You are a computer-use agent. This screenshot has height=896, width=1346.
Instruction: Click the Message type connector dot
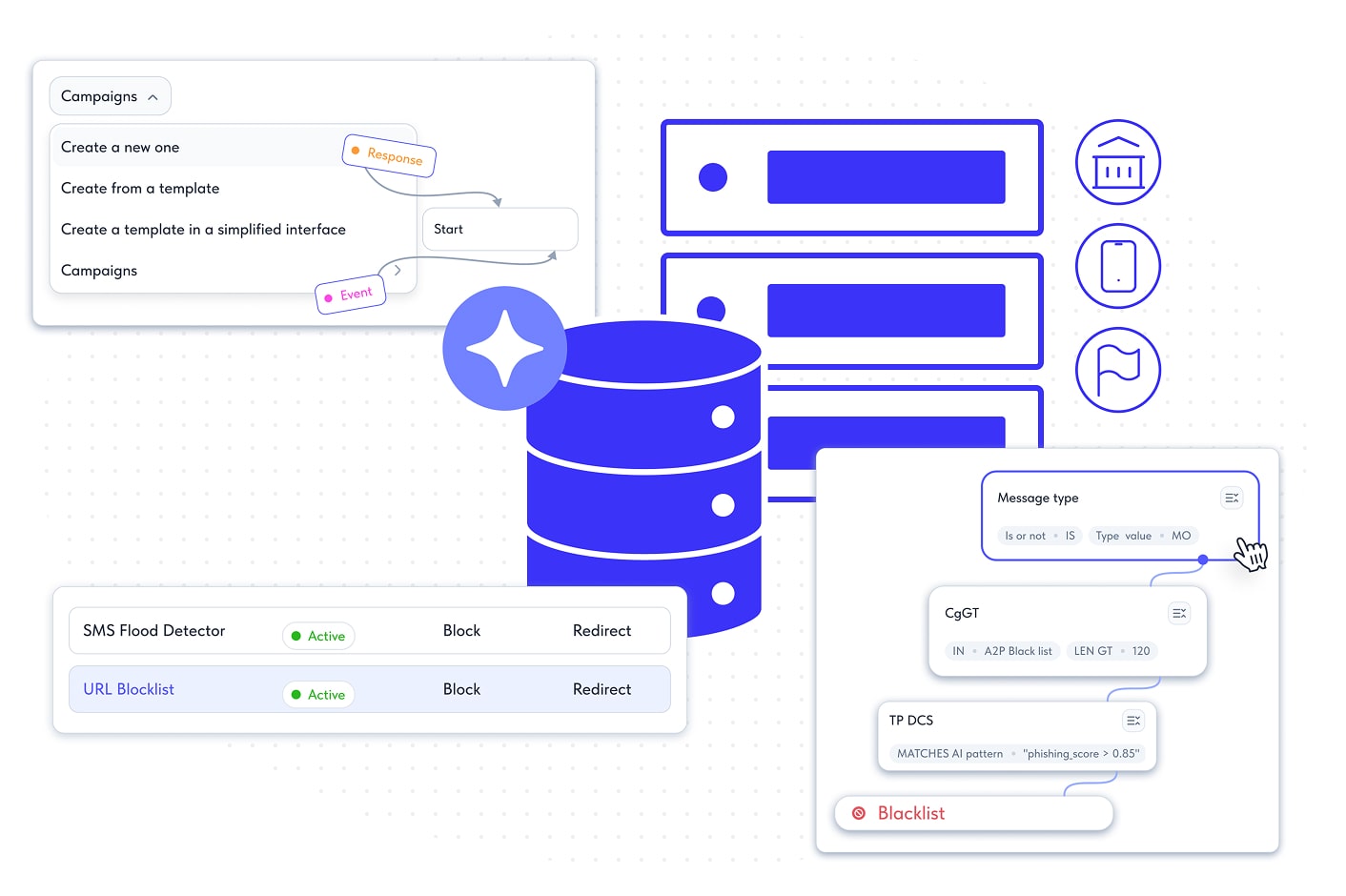tap(1203, 560)
